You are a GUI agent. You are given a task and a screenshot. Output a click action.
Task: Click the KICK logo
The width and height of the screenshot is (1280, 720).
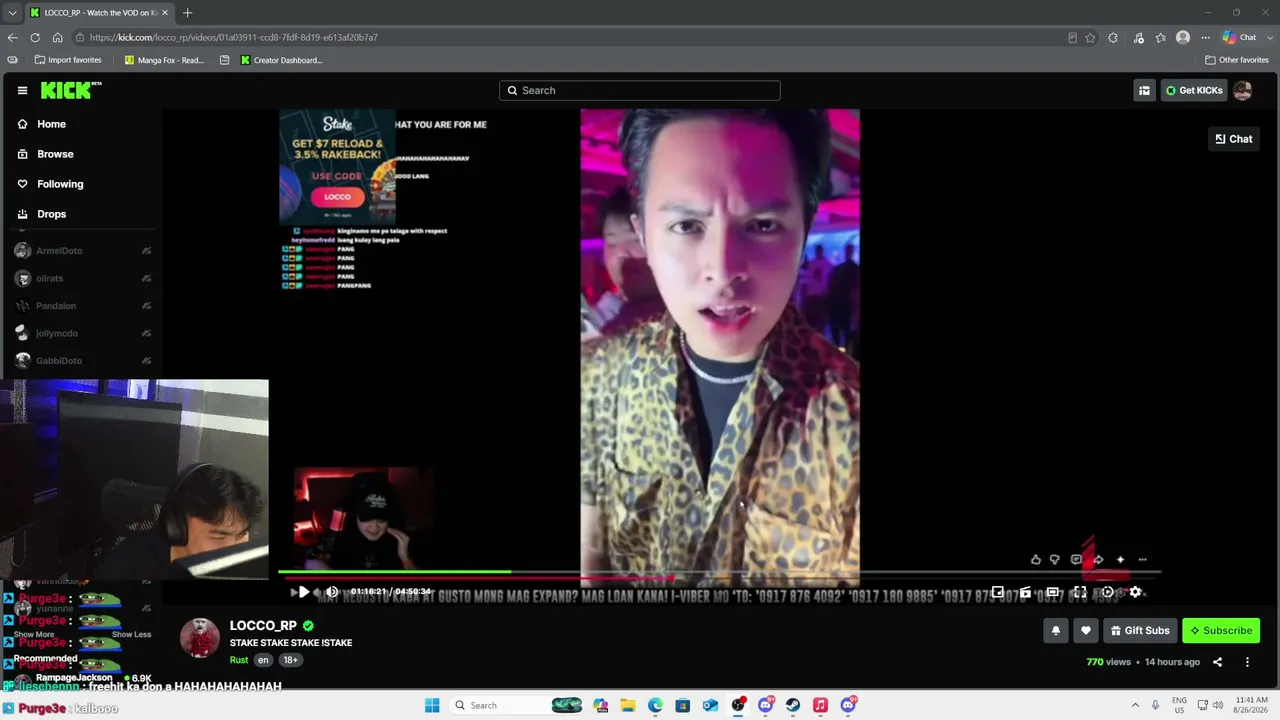[70, 90]
